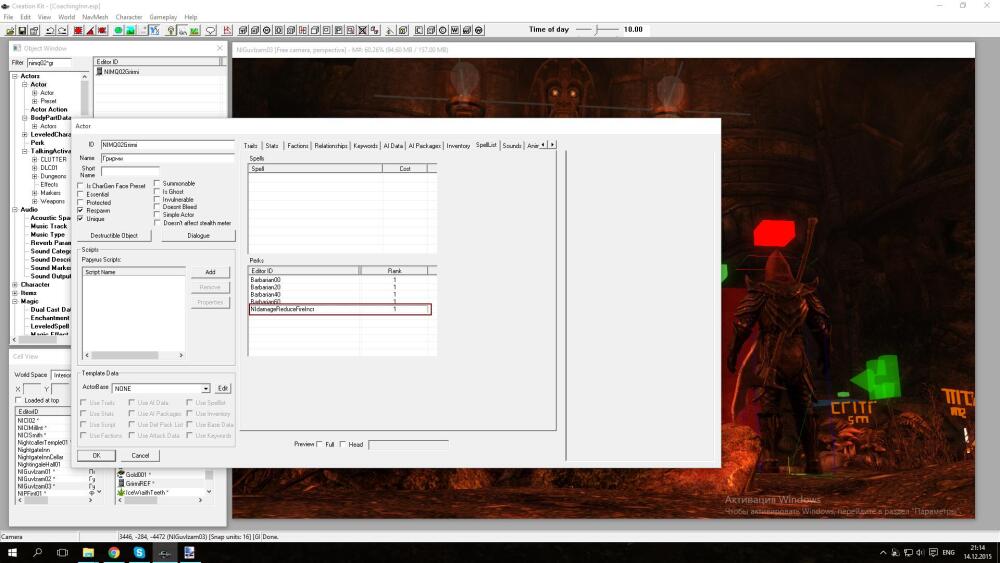Enable the Is CharGen Face Preset checkbox

pyautogui.click(x=80, y=186)
